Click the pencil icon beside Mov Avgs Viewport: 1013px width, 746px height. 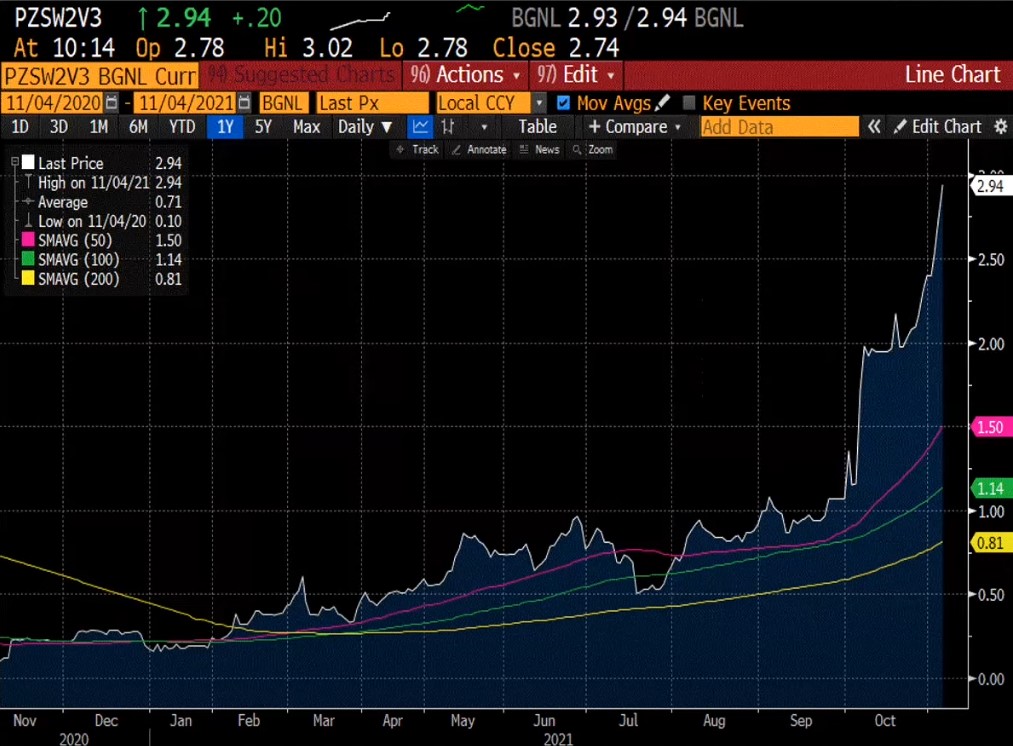click(662, 103)
